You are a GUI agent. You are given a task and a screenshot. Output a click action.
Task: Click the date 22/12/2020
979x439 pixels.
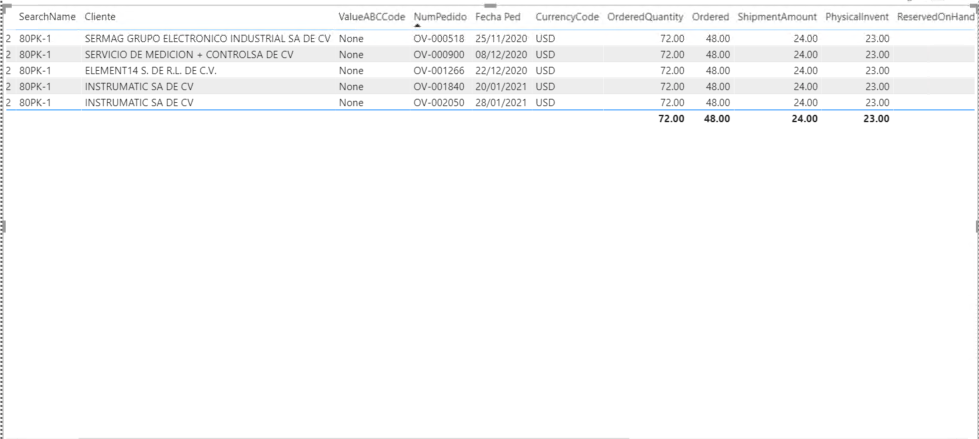tap(501, 71)
